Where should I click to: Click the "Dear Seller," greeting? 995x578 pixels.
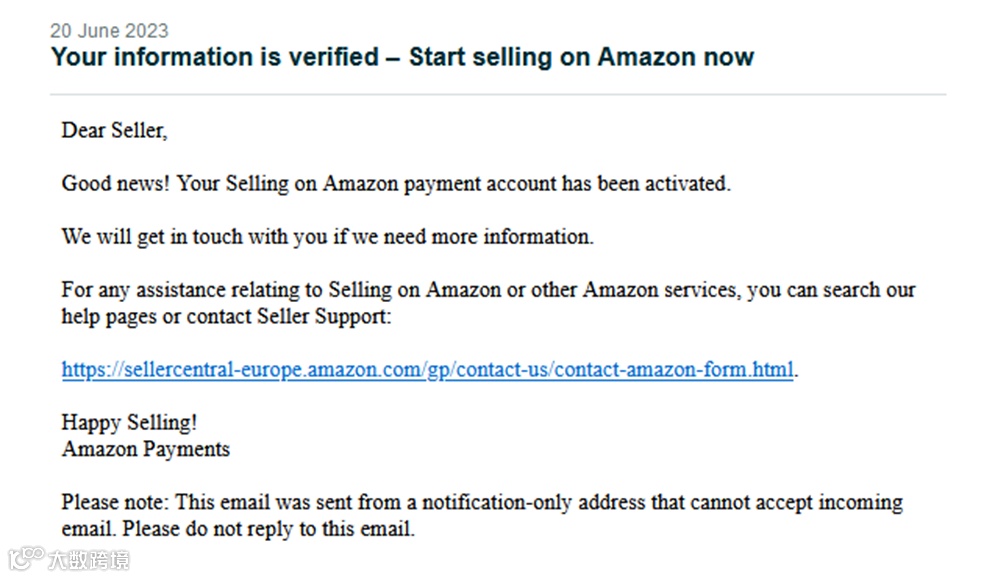tap(114, 130)
